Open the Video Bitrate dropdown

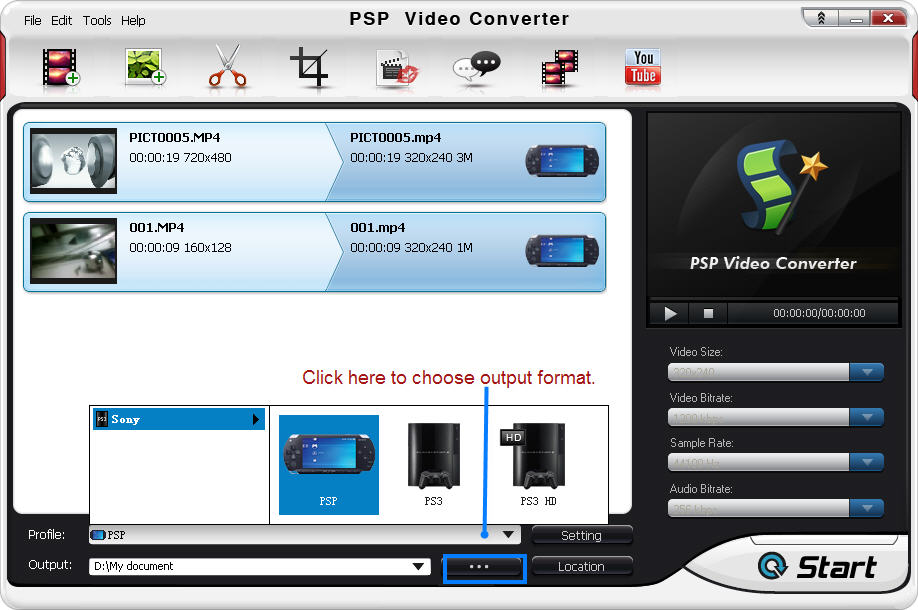[x=866, y=417]
